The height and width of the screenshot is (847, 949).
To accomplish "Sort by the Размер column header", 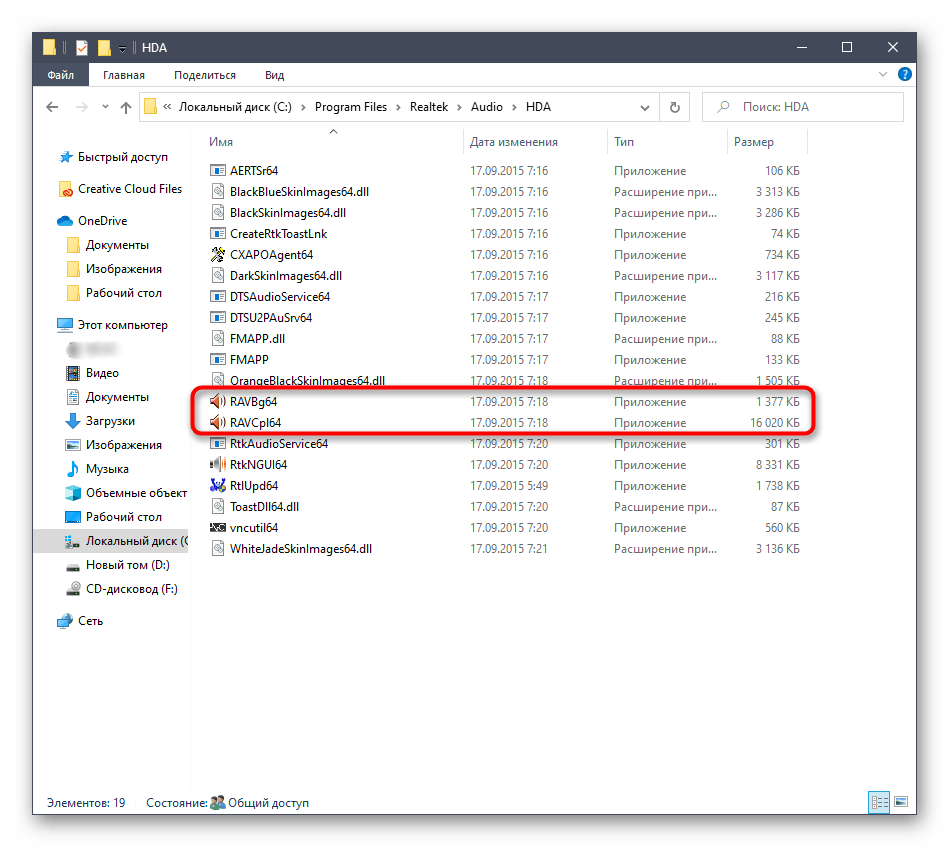I will [x=754, y=142].
